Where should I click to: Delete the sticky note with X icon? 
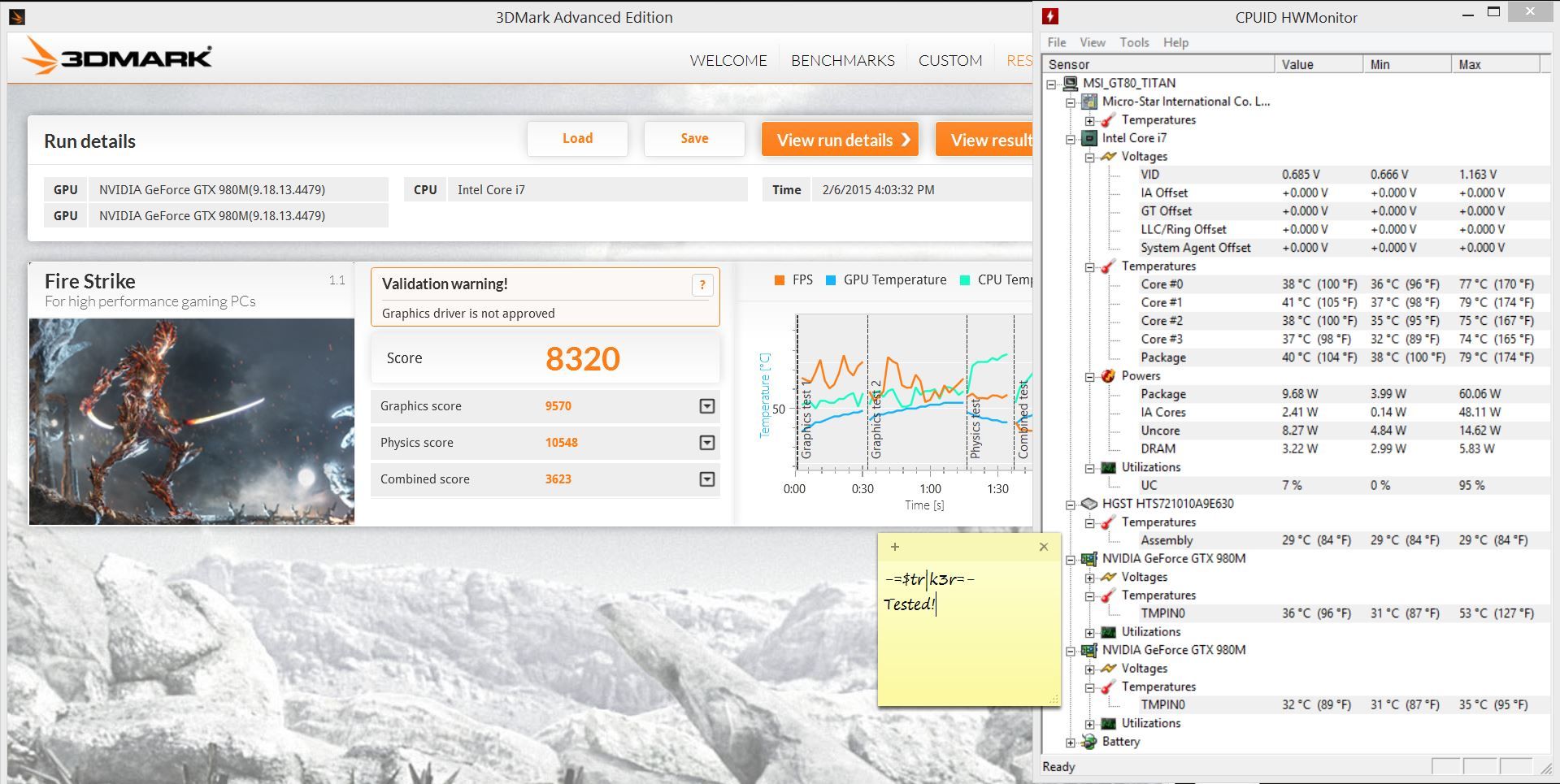click(1044, 547)
